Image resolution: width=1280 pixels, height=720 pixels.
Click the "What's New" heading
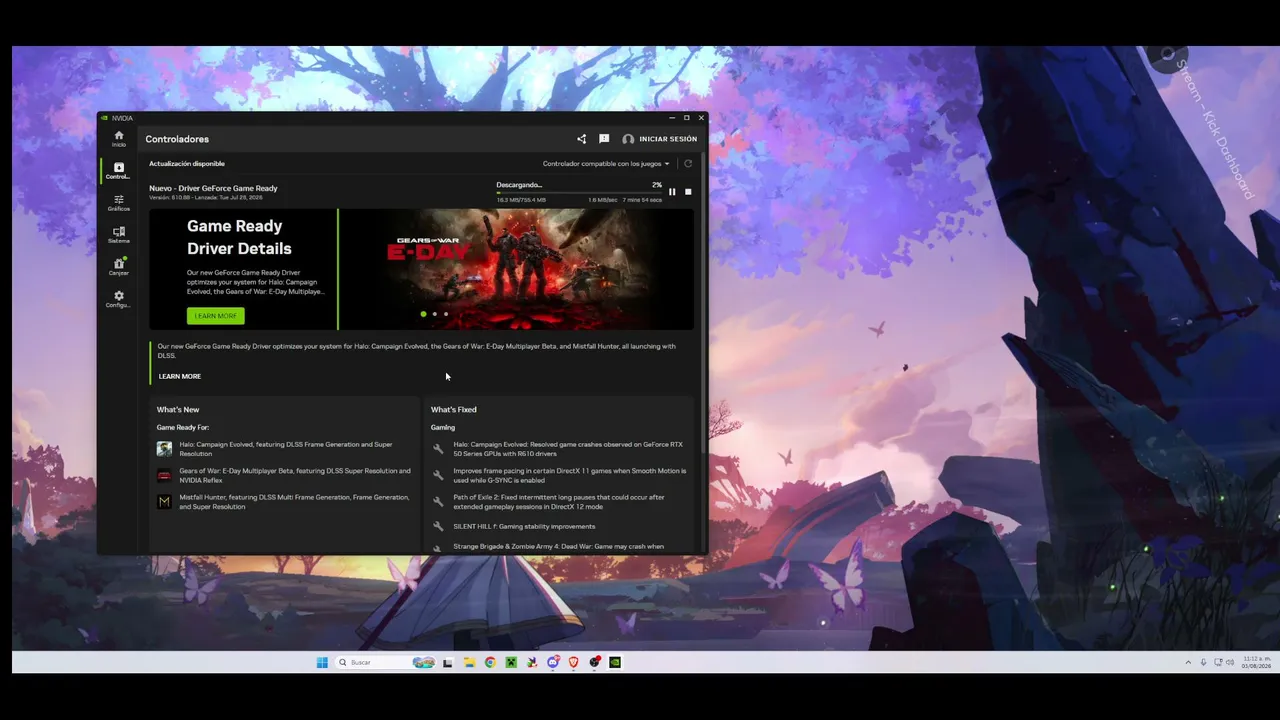(178, 409)
